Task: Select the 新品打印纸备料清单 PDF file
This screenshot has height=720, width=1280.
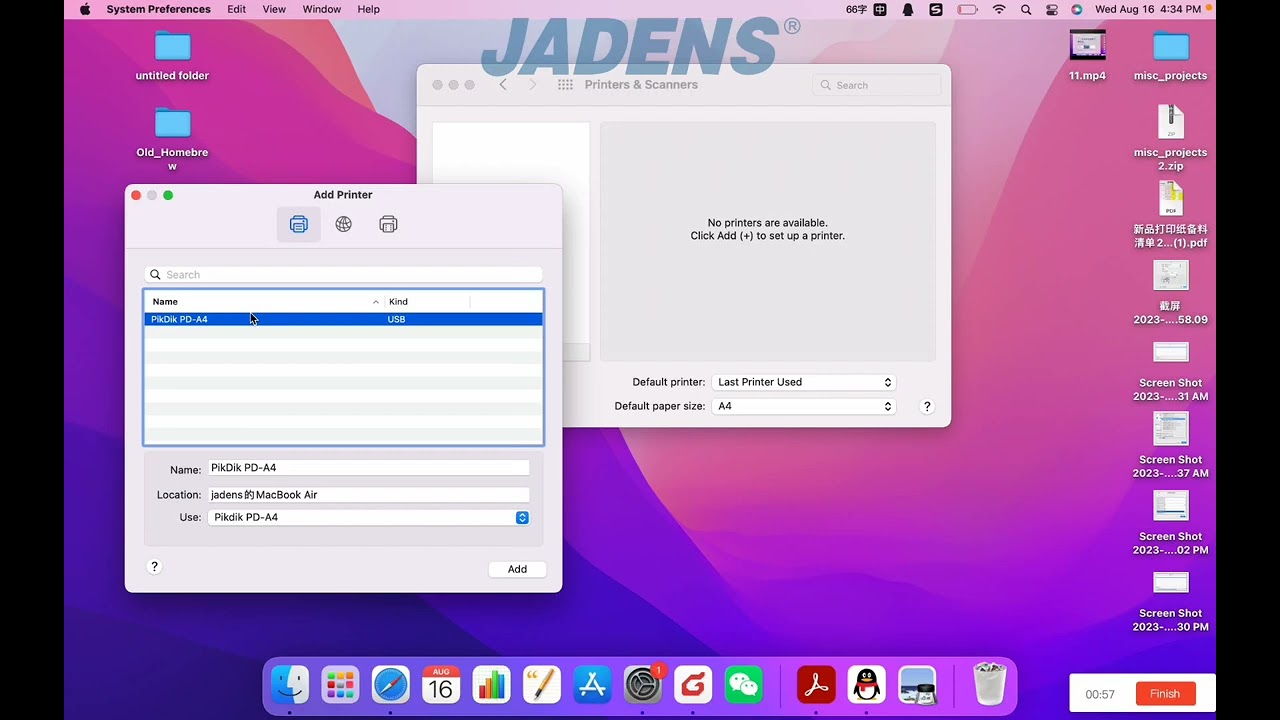Action: [x=1170, y=215]
